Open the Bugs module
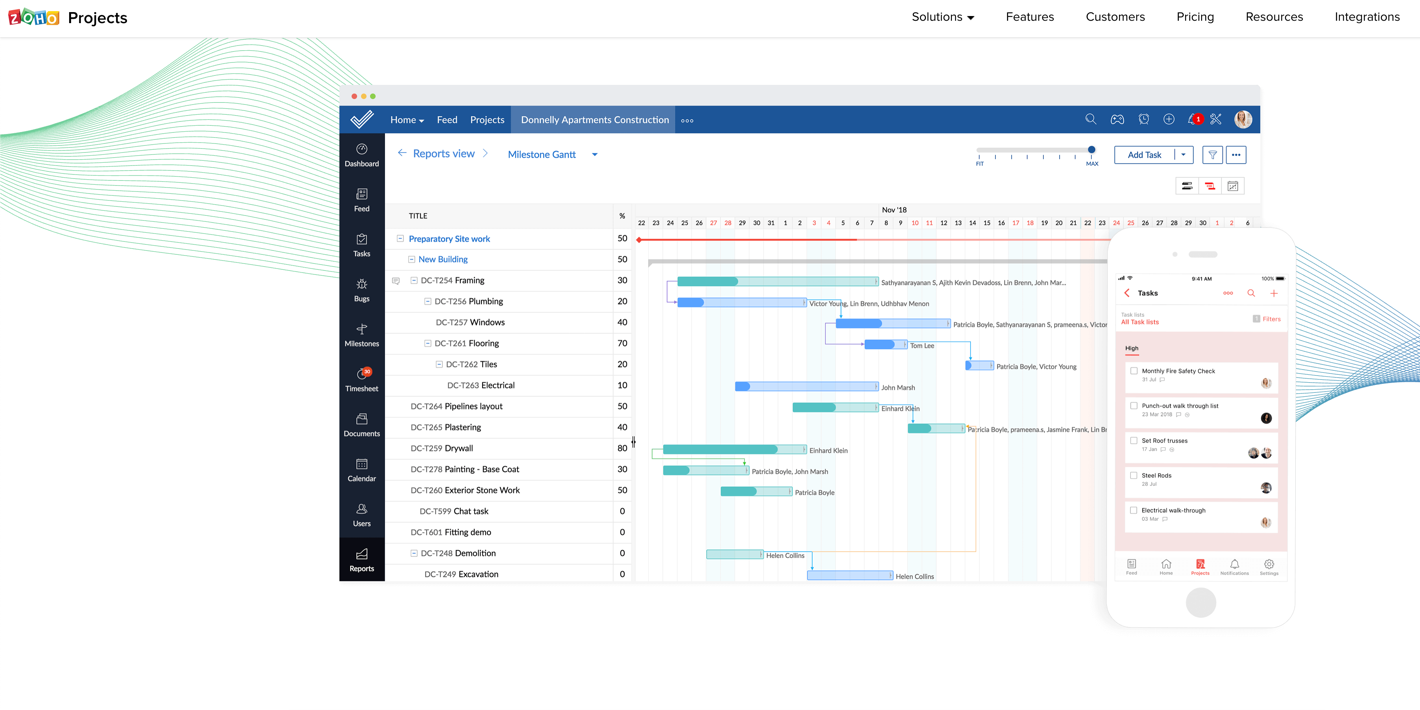Image resolution: width=1420 pixels, height=710 pixels. pyautogui.click(x=362, y=290)
